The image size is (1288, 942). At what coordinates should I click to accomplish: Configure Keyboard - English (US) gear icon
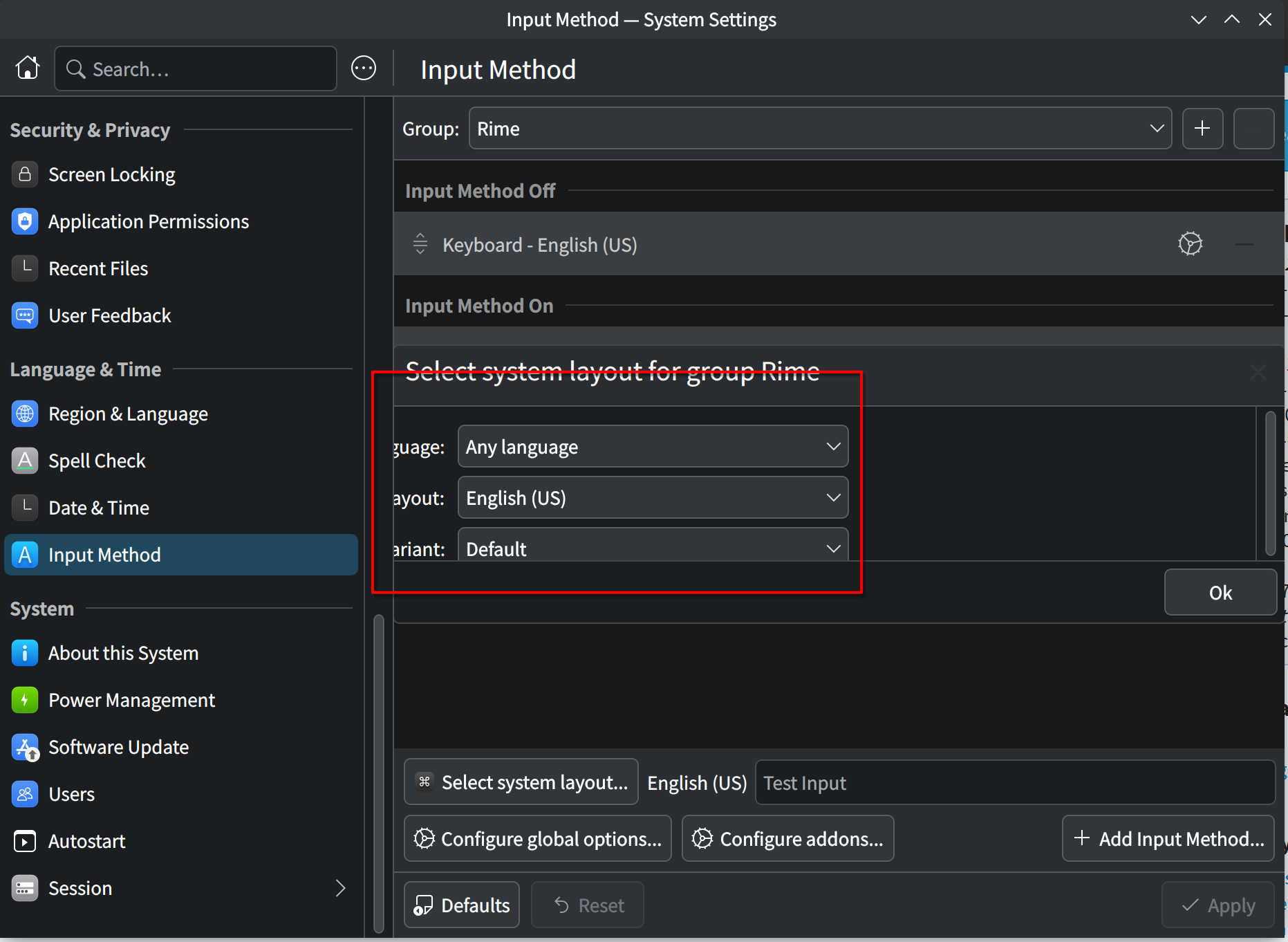click(x=1191, y=243)
